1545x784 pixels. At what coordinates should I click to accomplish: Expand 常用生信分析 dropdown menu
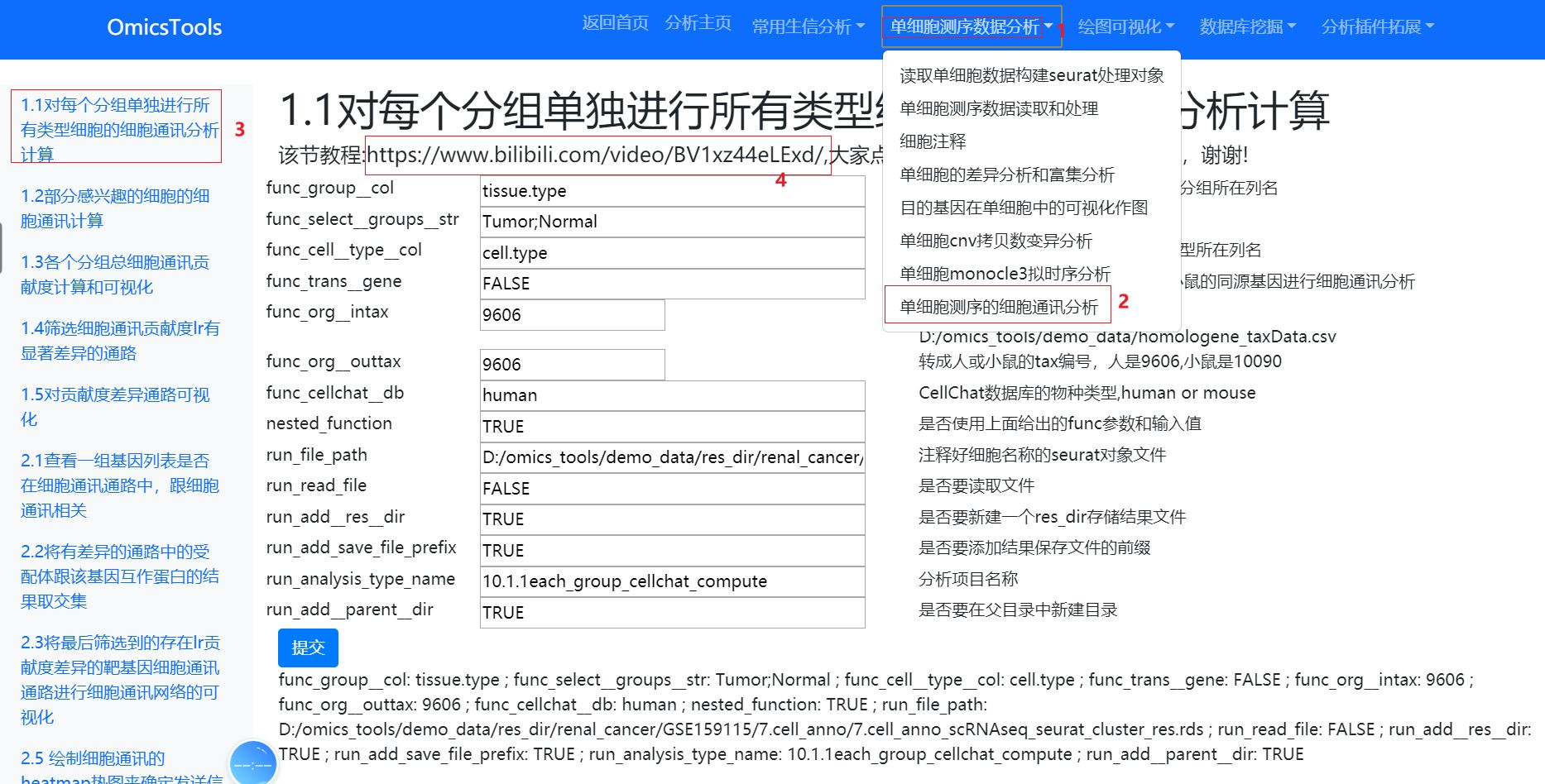808,27
